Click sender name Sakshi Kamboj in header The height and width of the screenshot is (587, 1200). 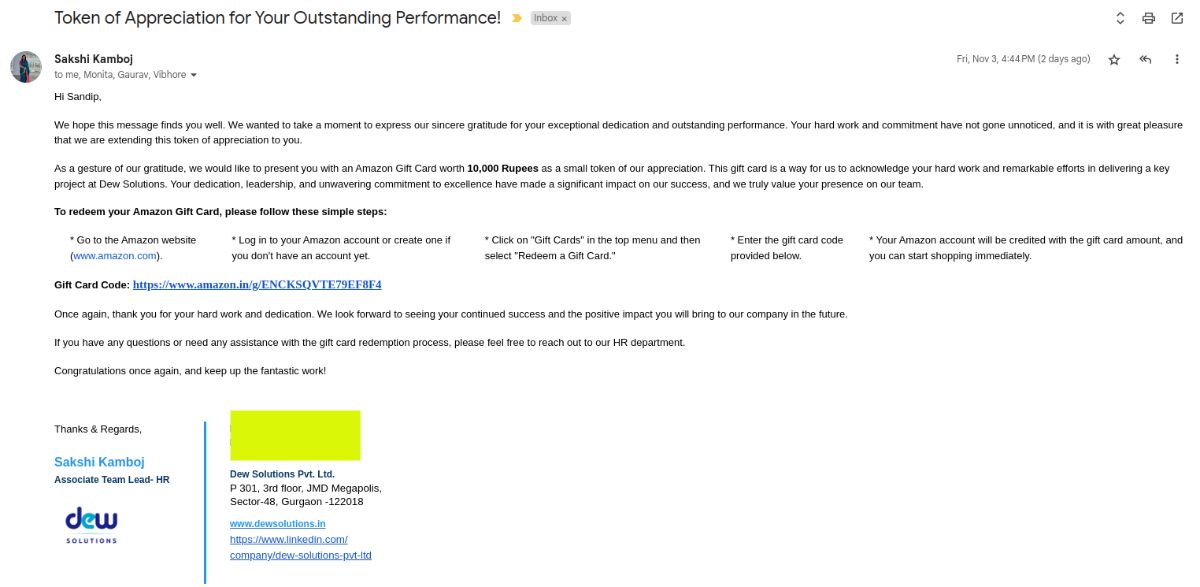[93, 59]
